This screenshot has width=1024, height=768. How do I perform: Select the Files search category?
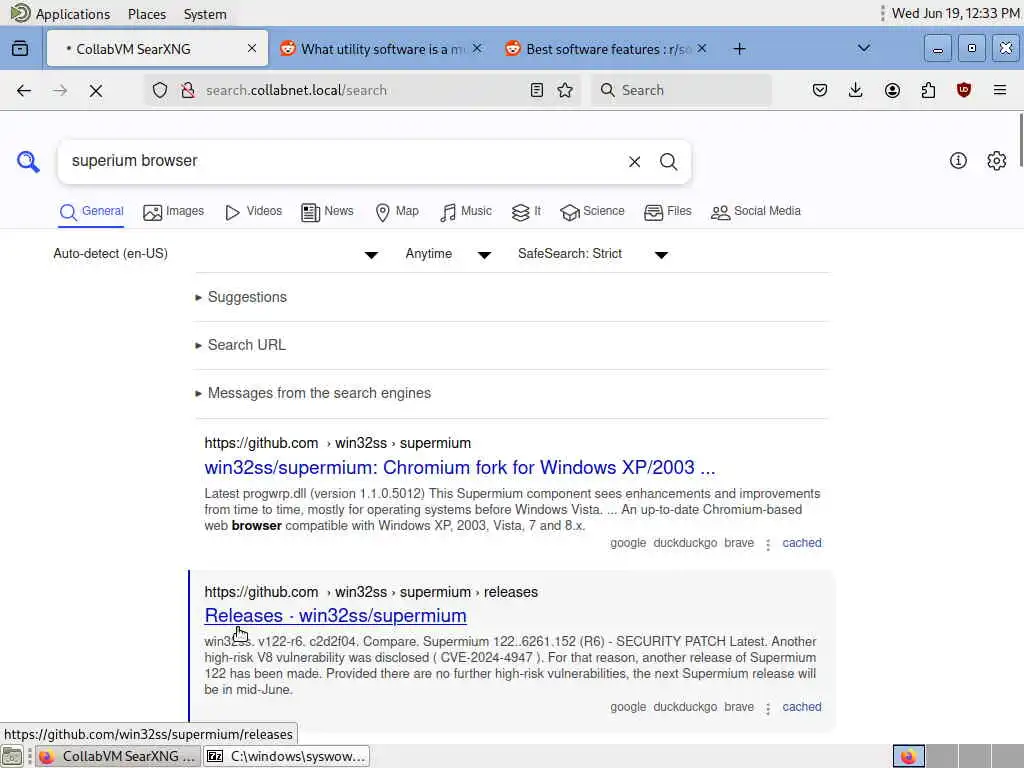pos(667,212)
